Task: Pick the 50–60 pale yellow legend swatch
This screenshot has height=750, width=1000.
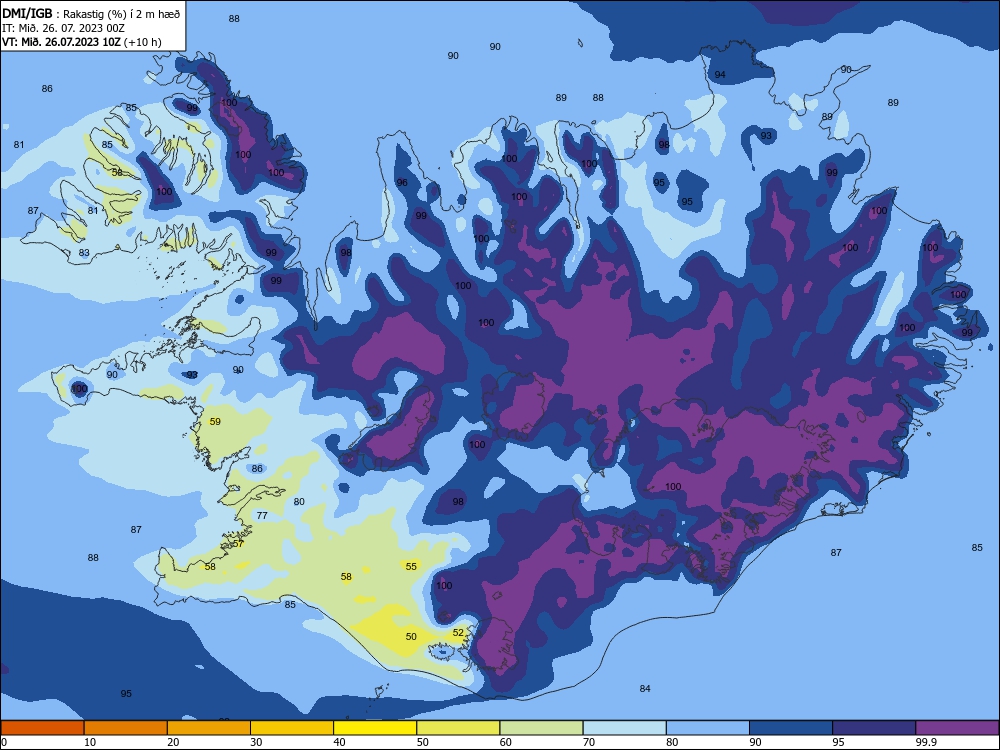Action: [458, 728]
